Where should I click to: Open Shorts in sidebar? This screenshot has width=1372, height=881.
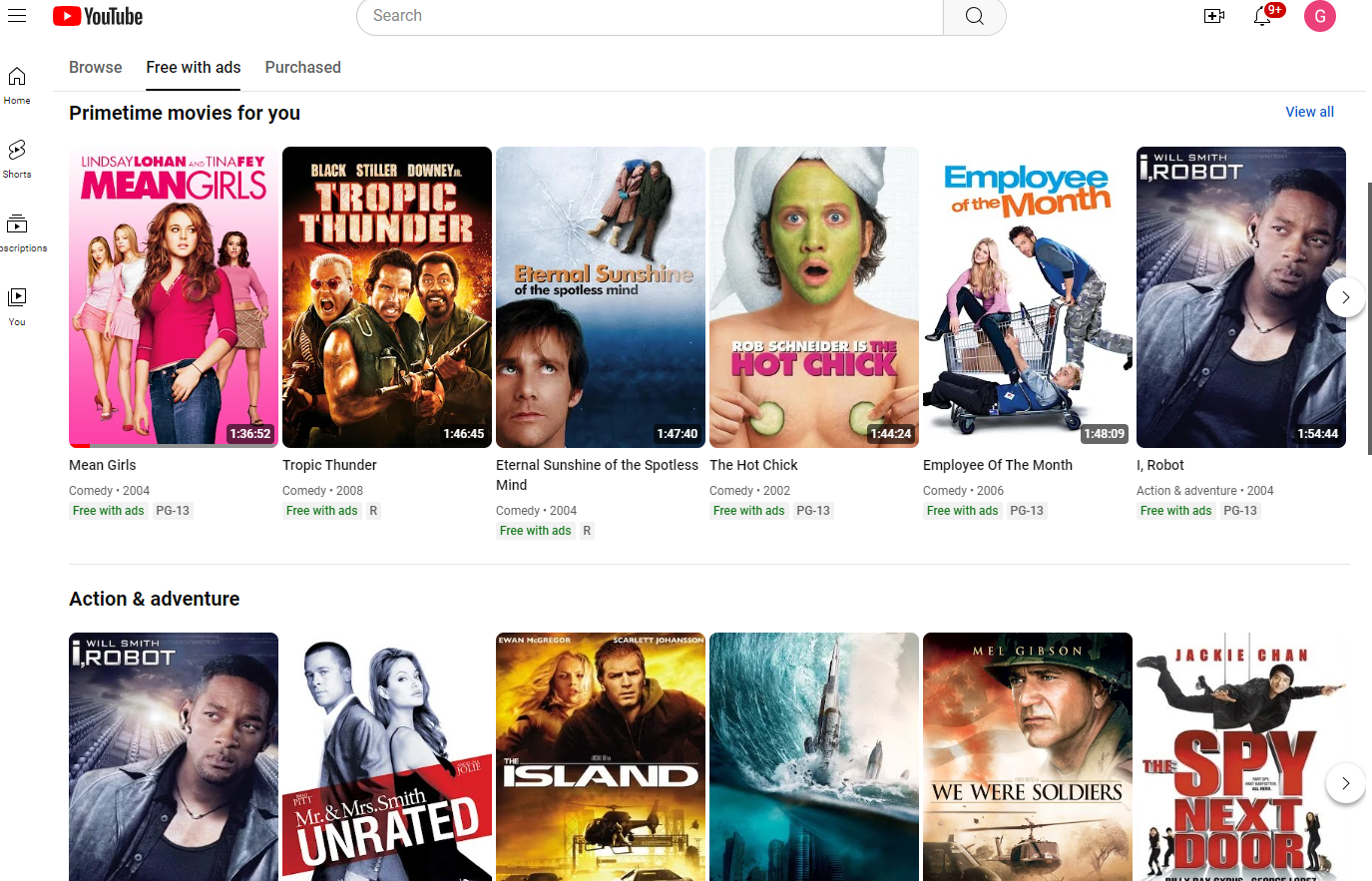click(17, 159)
